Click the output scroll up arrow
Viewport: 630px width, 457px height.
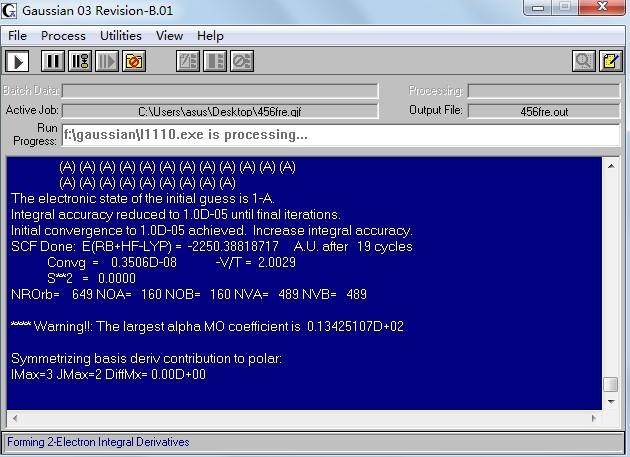click(611, 166)
